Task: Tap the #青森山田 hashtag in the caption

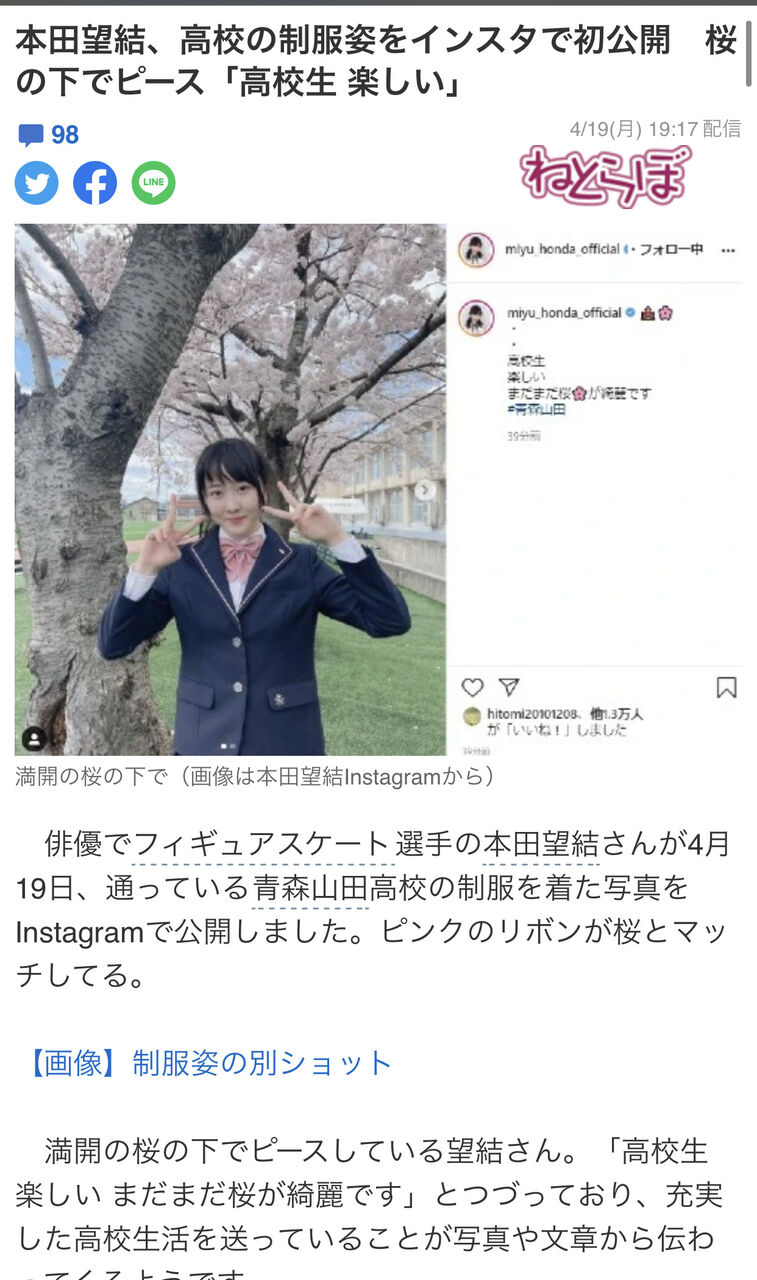Action: click(x=536, y=410)
